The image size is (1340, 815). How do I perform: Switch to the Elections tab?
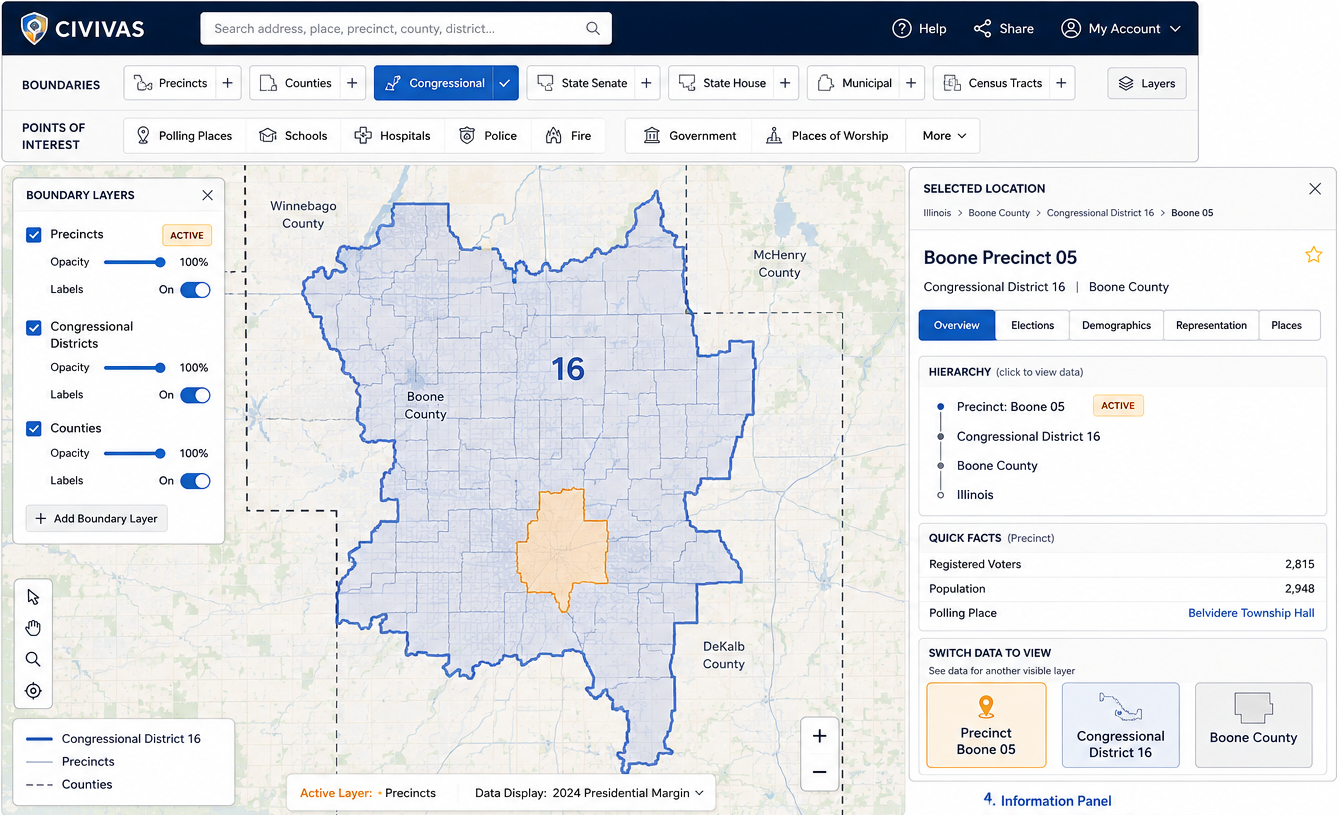[1032, 325]
